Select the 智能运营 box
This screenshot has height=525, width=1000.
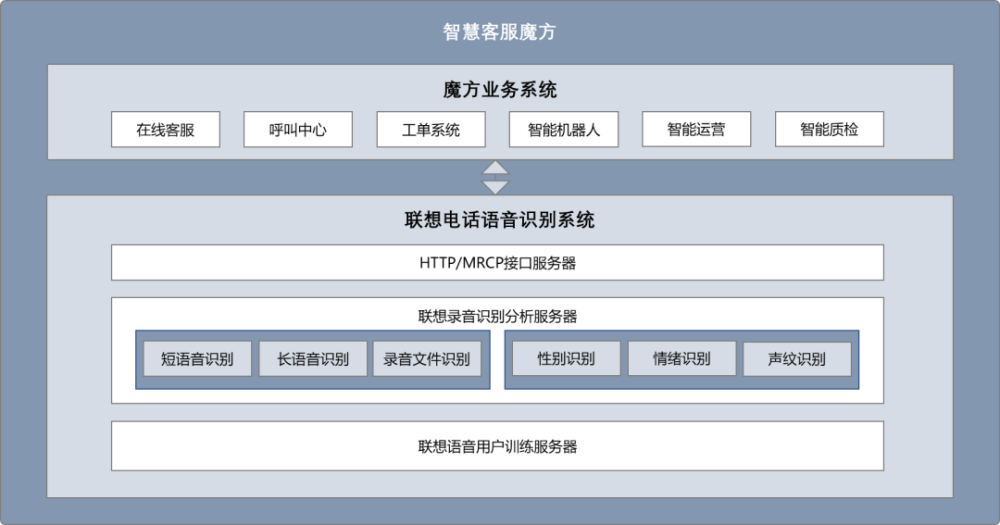[696, 129]
